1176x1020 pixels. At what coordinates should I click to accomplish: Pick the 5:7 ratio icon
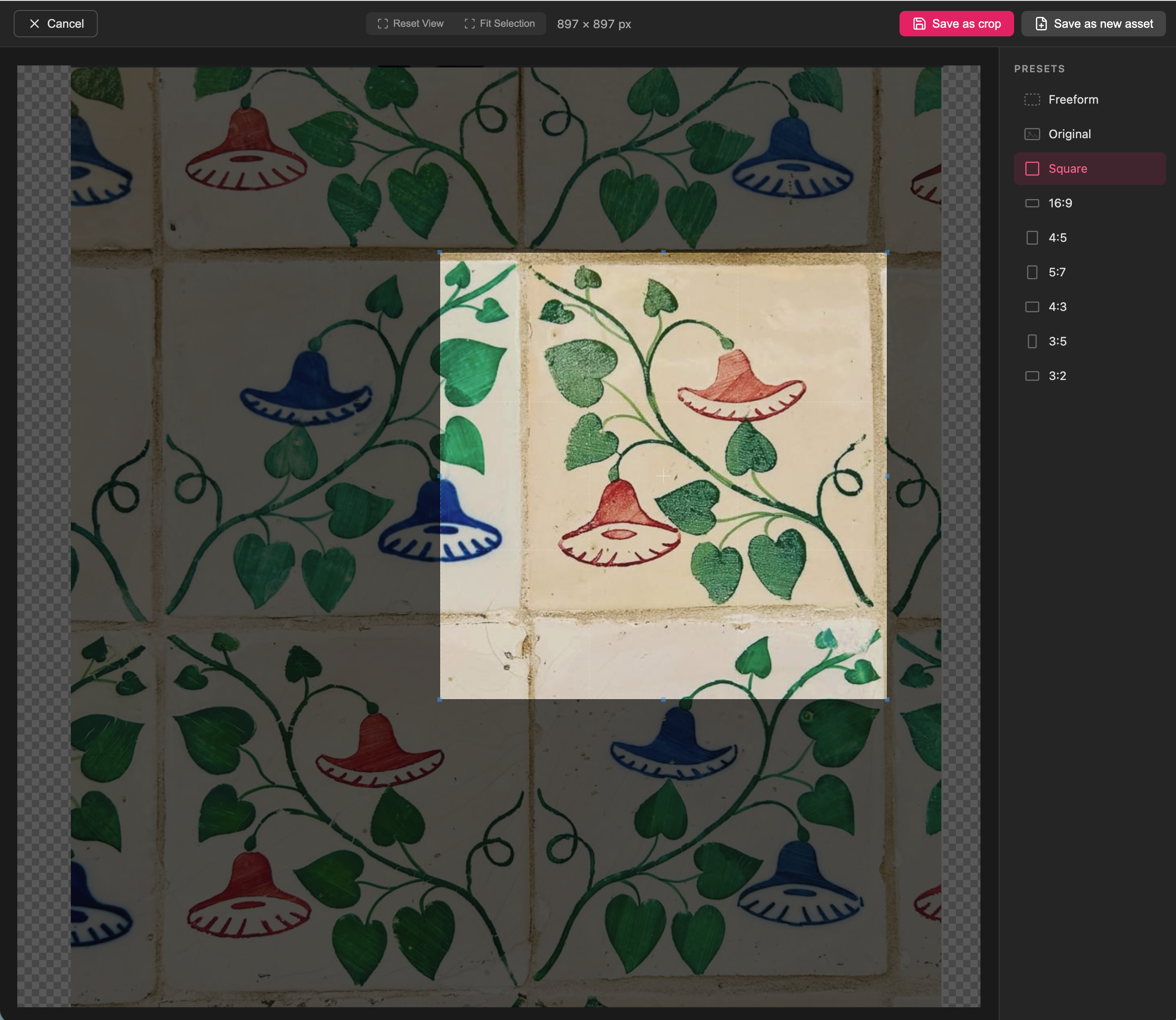(1032, 273)
